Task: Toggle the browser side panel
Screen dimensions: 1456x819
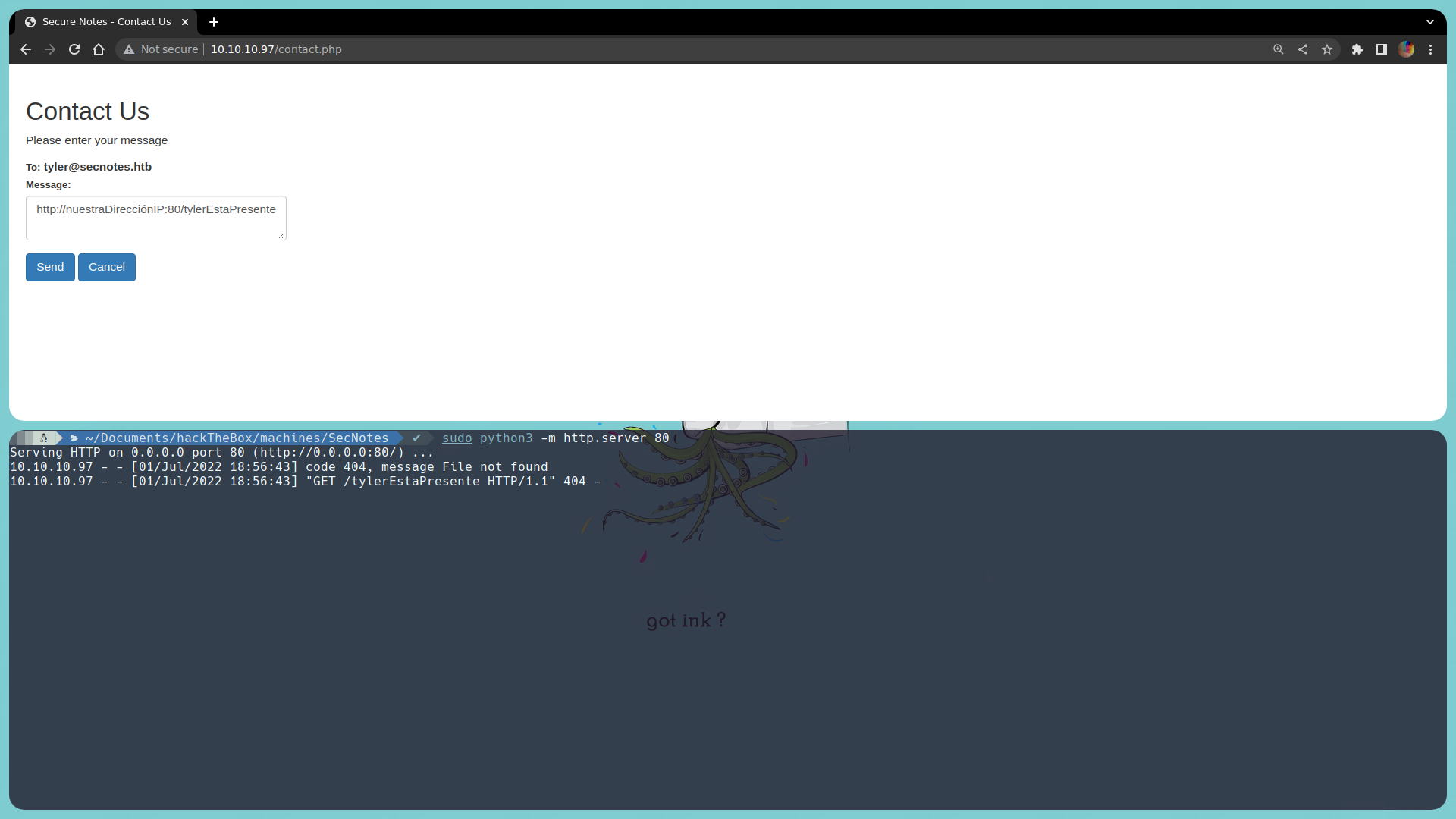Action: [1382, 49]
